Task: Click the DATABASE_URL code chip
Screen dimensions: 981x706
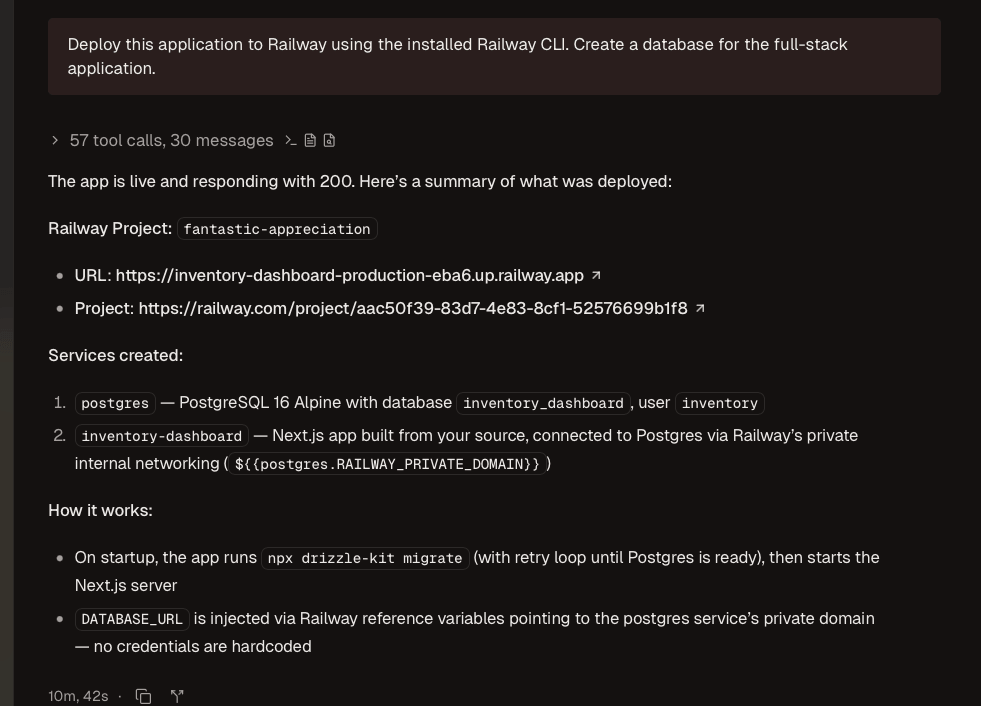Action: click(x=132, y=619)
